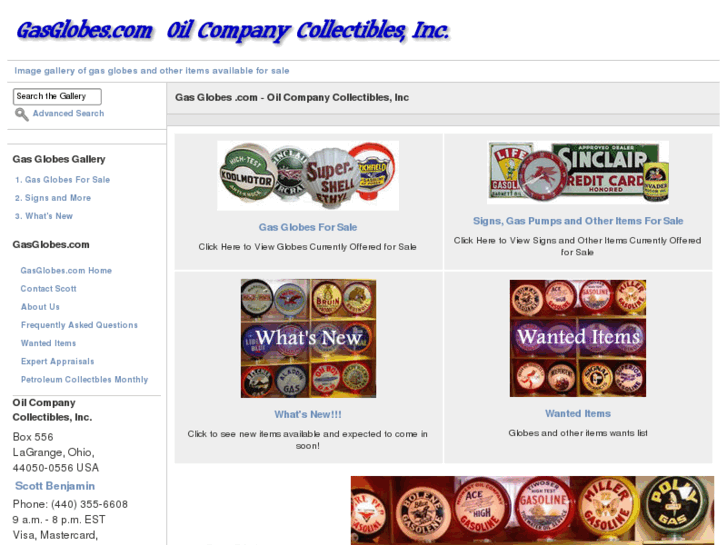The image size is (727, 545).
Task: Select 2. Signs and More in sidebar
Action: point(53,198)
